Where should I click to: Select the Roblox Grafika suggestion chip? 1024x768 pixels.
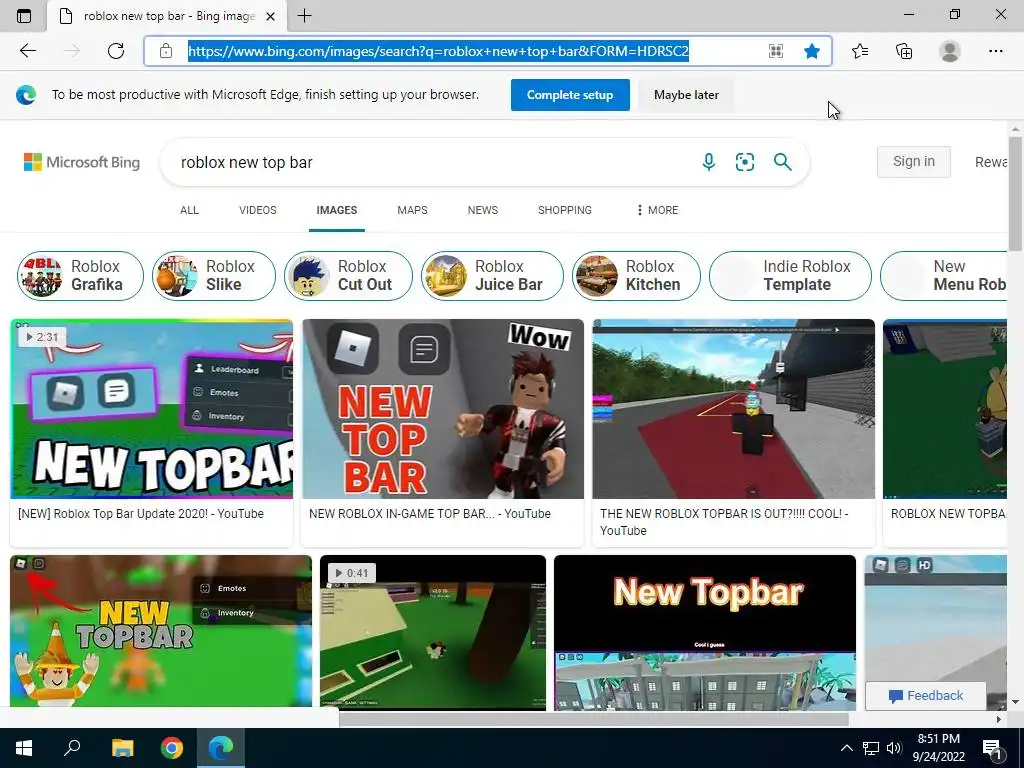click(x=80, y=276)
